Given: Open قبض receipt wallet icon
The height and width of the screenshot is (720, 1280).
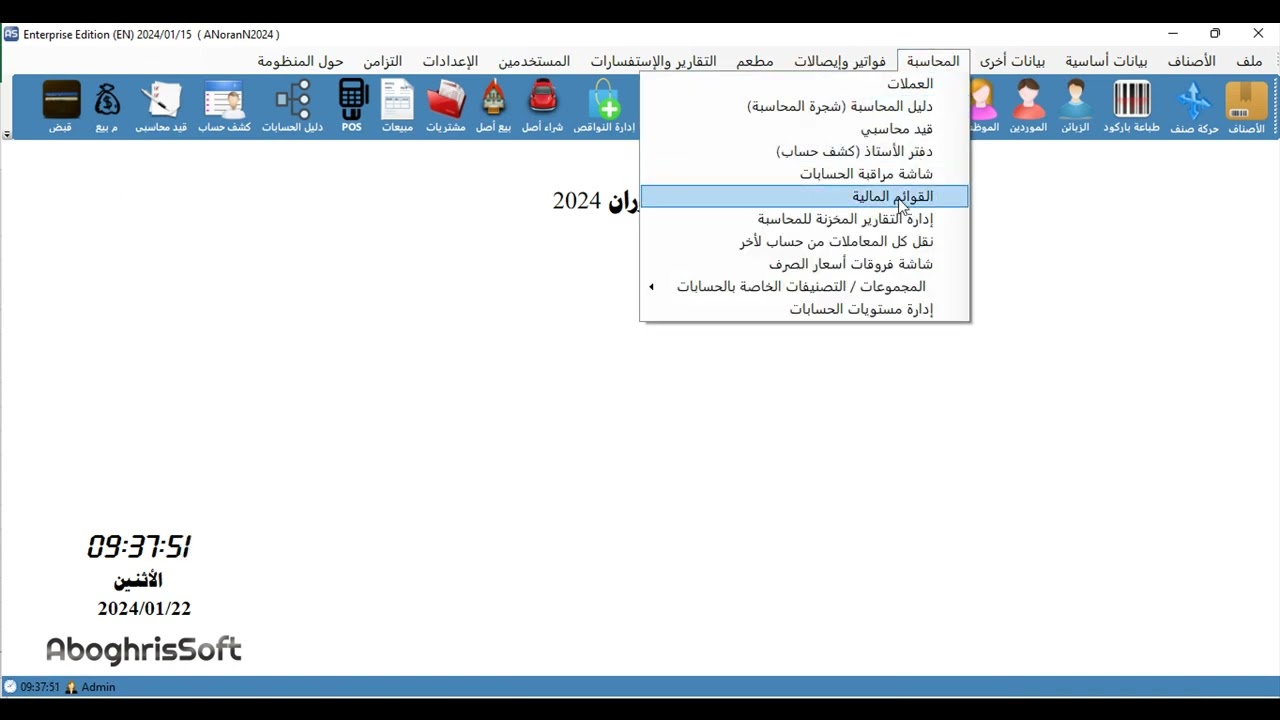Looking at the screenshot, I should (61, 107).
